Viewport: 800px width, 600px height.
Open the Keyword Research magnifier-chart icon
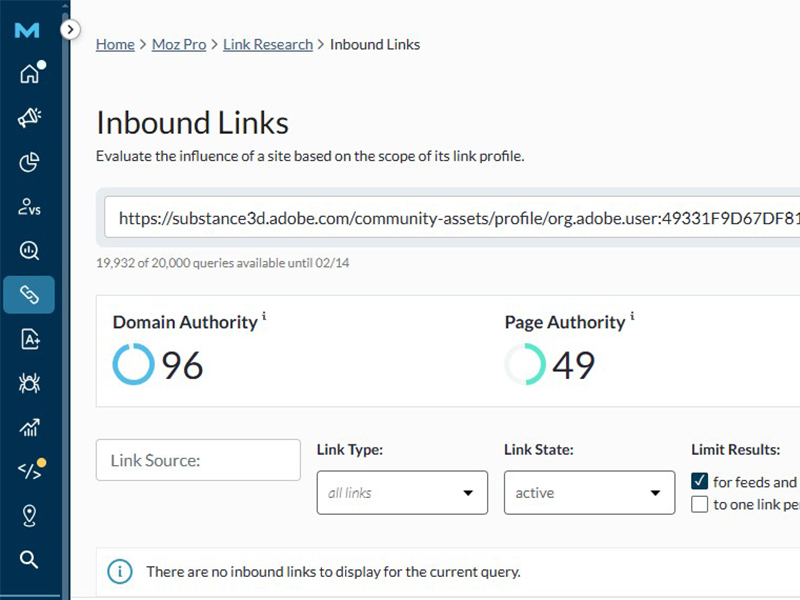29,251
